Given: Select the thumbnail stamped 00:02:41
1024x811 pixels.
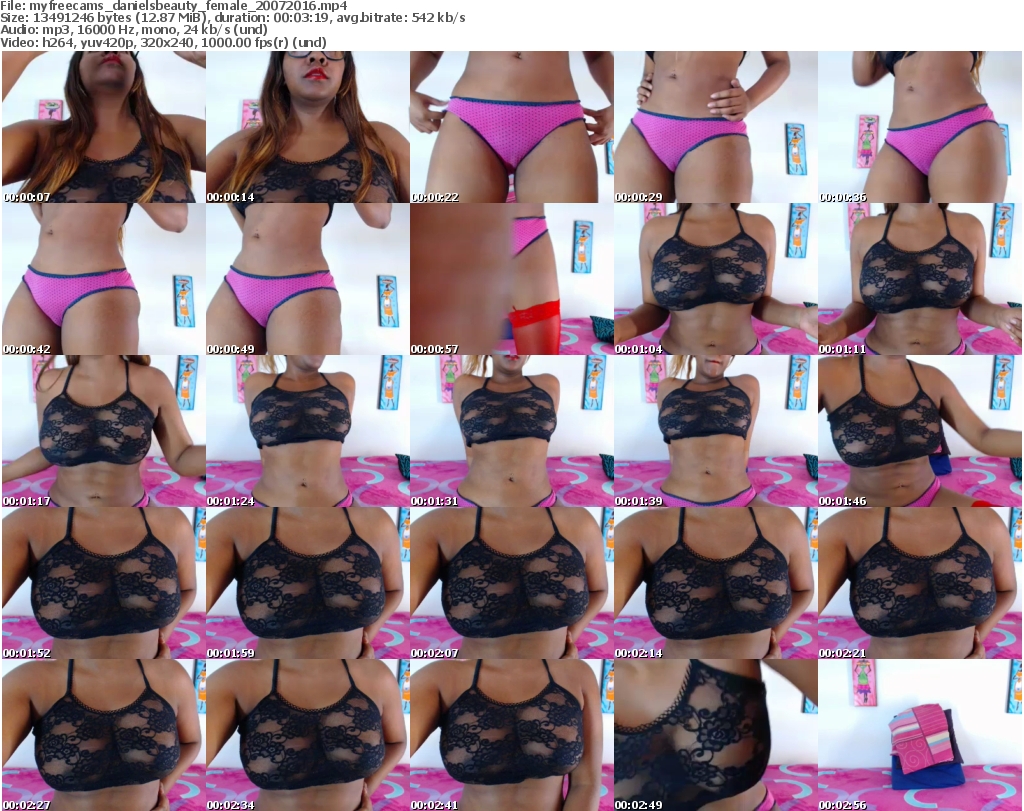Looking at the screenshot, I should 511,735.
